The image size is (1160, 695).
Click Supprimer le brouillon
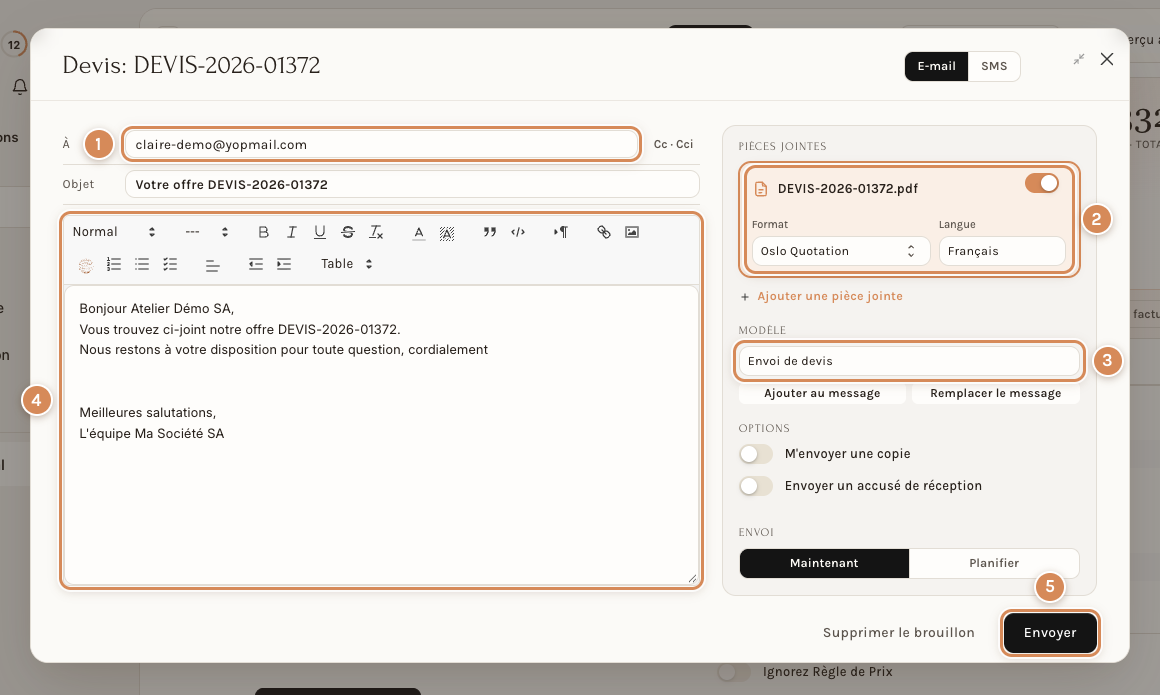point(898,633)
